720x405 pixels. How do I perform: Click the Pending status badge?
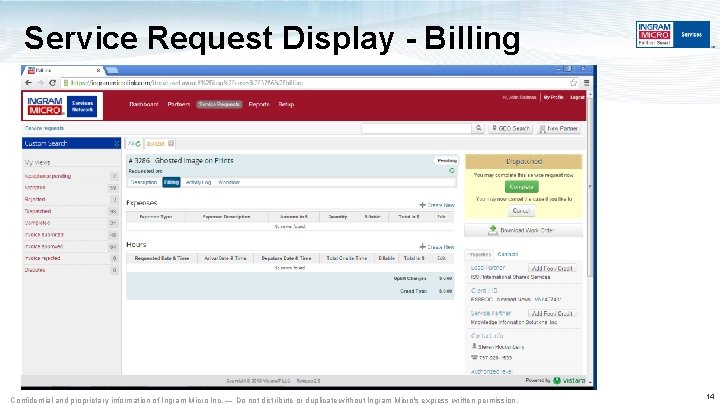446,161
